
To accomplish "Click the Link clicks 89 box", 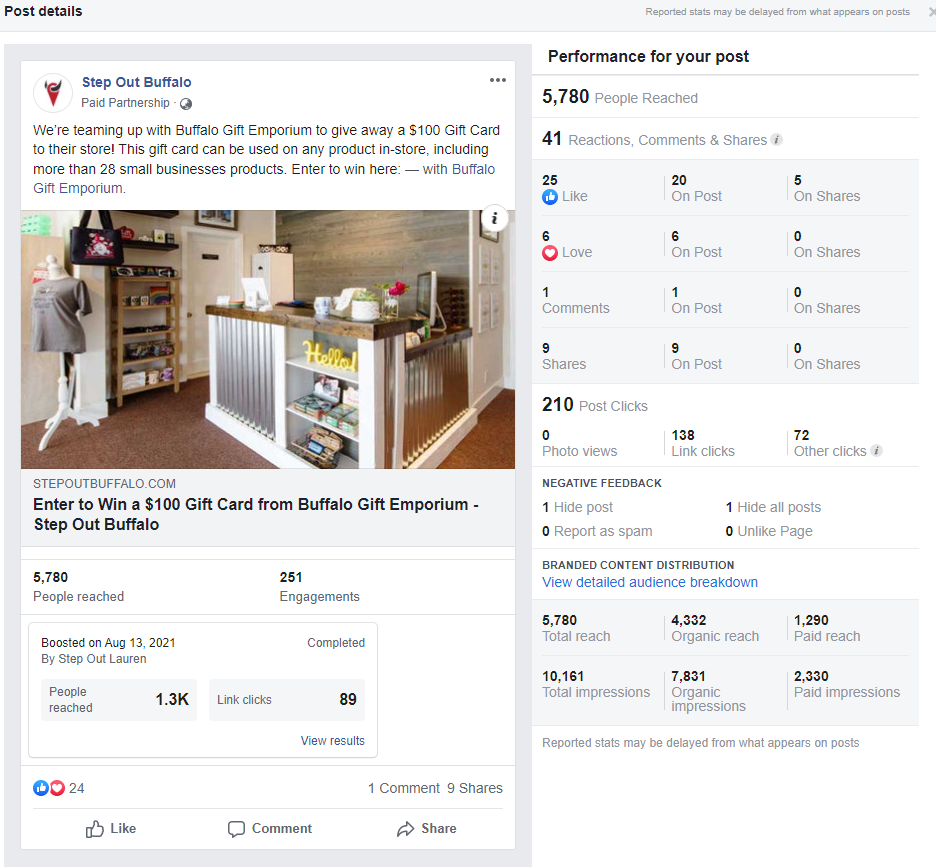I will pos(287,700).
